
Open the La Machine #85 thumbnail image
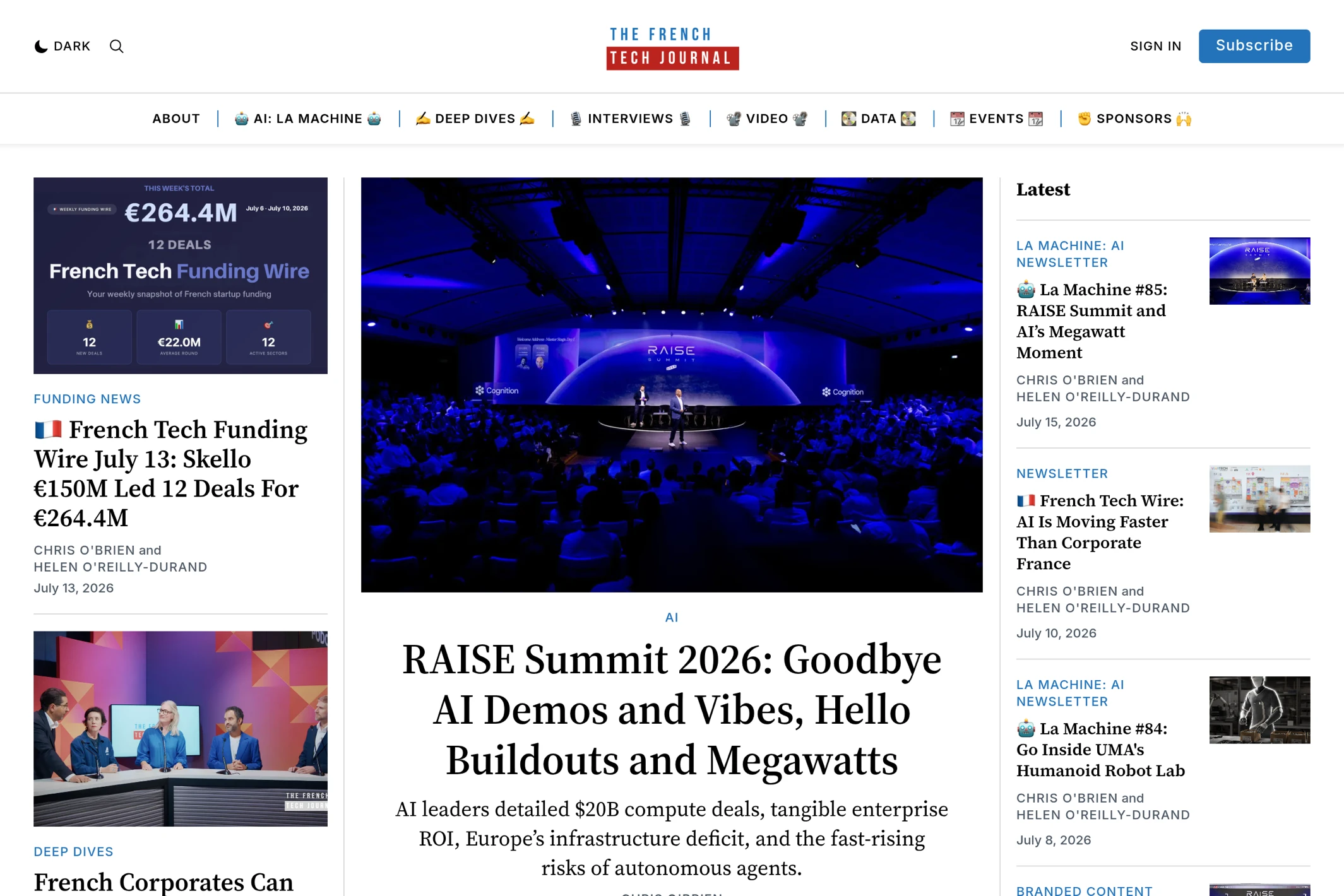point(1259,271)
